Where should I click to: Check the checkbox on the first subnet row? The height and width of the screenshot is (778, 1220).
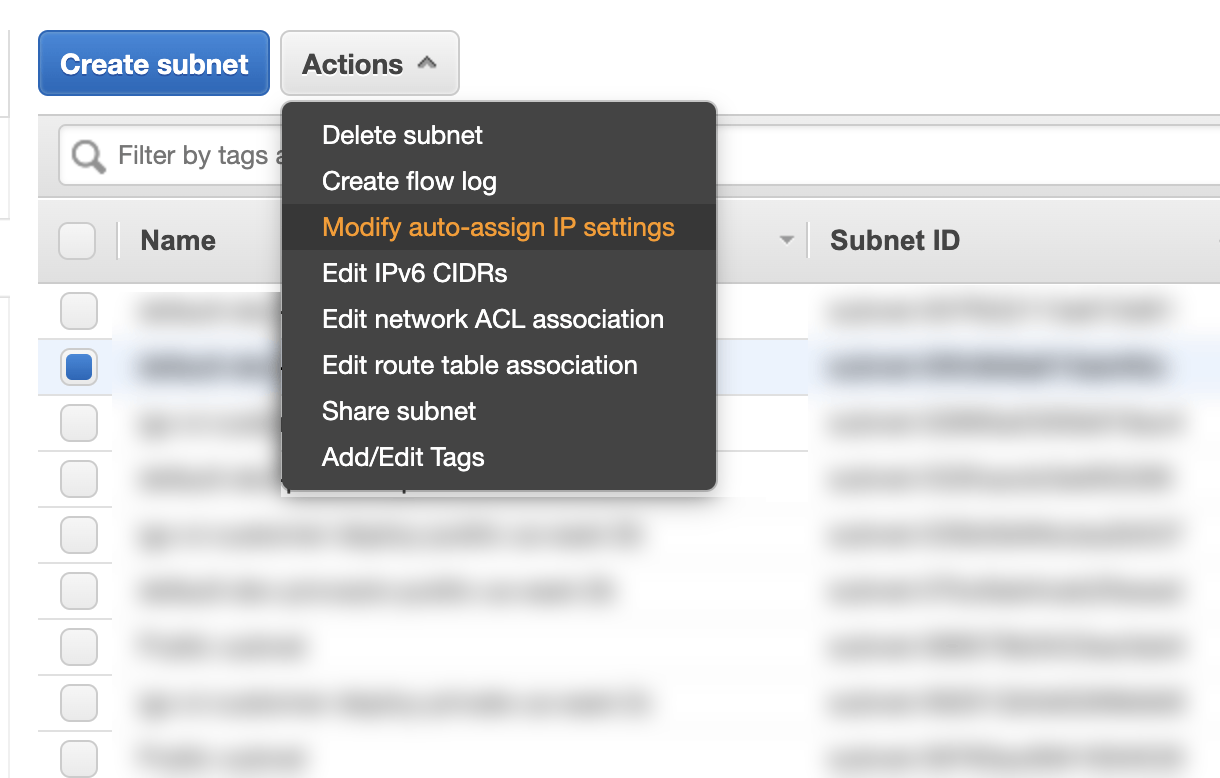point(77,311)
